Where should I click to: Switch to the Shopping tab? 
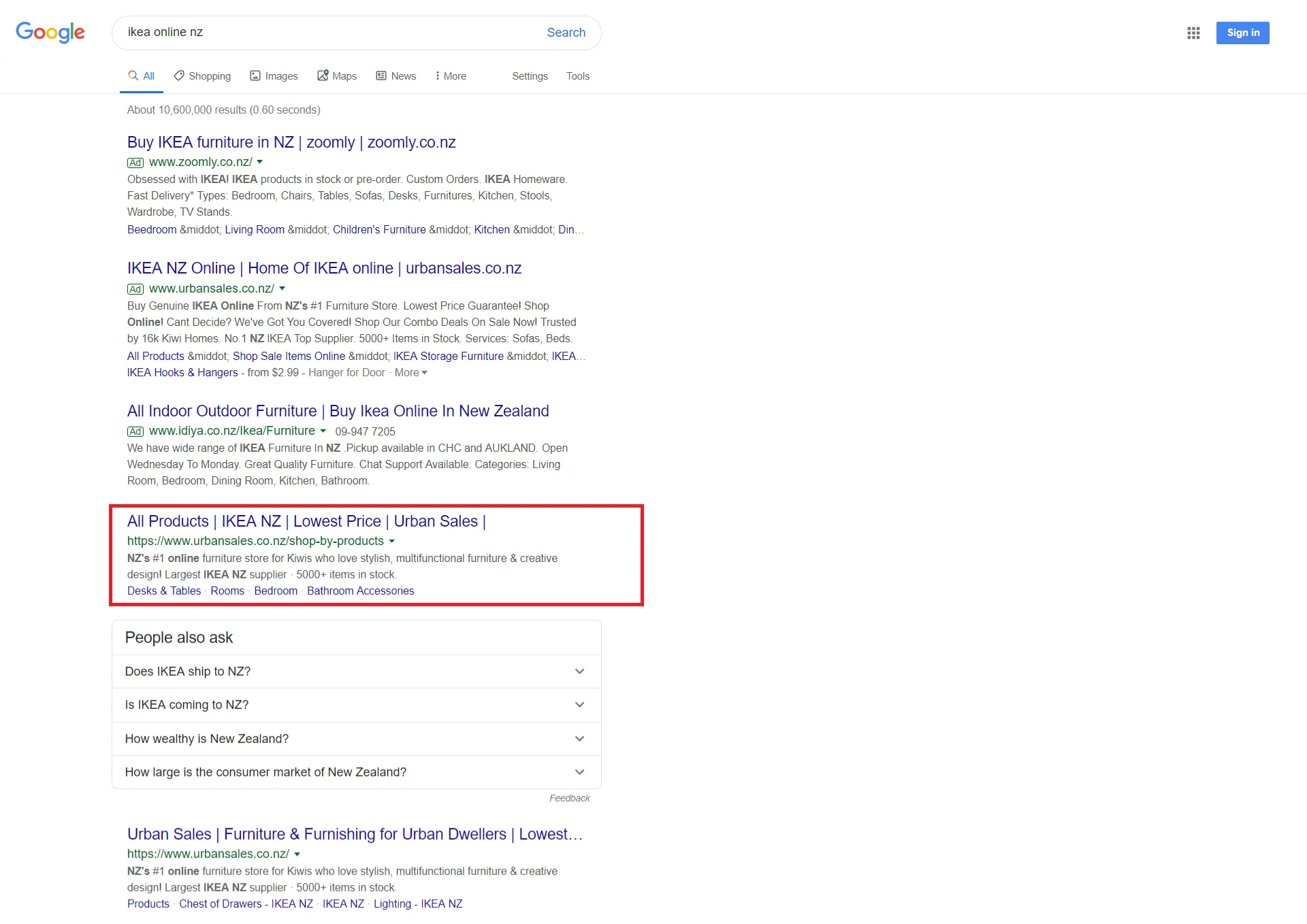coord(202,76)
